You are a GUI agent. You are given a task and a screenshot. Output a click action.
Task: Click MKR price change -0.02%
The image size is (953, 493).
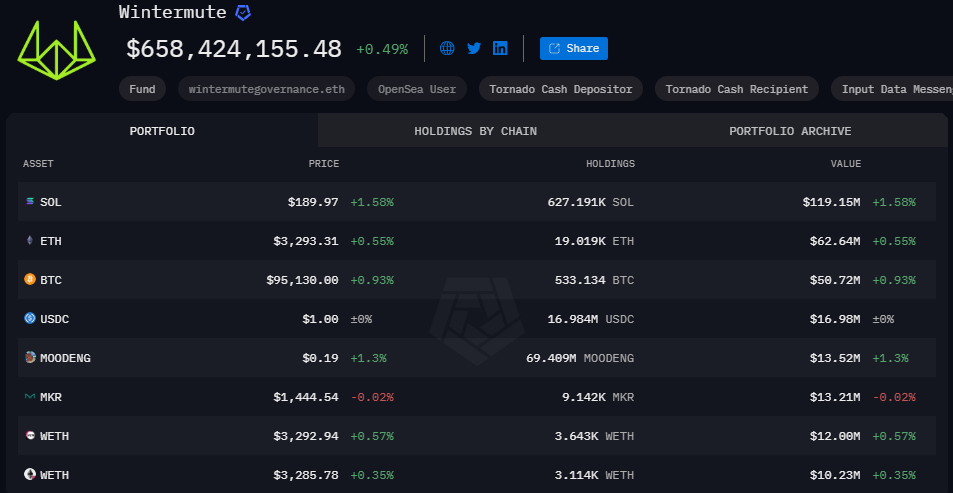tap(372, 397)
